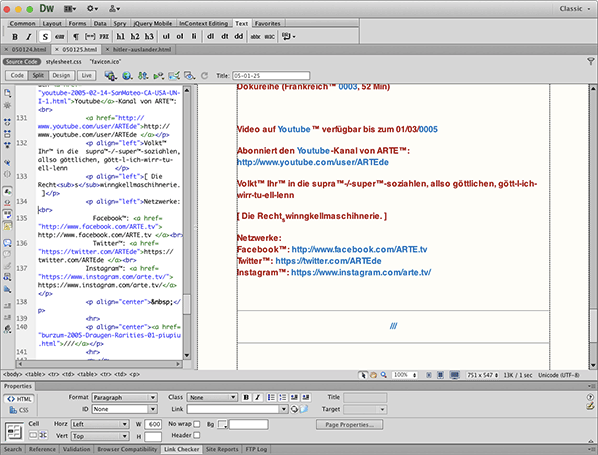Click the Emphasis (em) insert icon
The image size is (598, 455).
[x=59, y=37]
